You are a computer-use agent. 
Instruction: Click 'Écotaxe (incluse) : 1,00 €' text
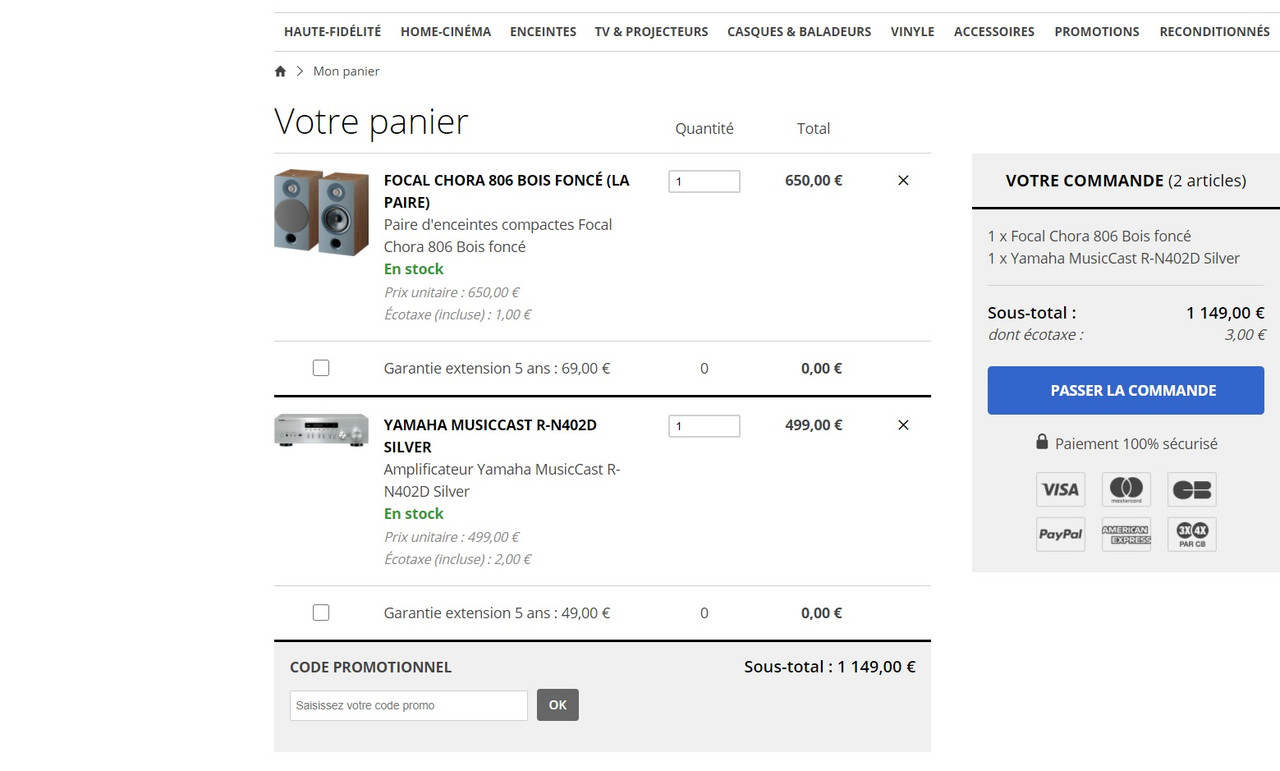[x=458, y=314]
